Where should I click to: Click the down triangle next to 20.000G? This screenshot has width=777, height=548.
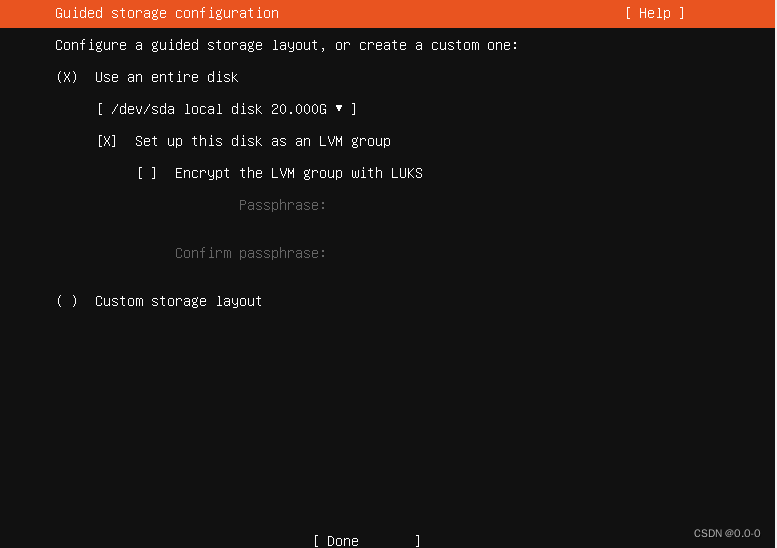[339, 108]
